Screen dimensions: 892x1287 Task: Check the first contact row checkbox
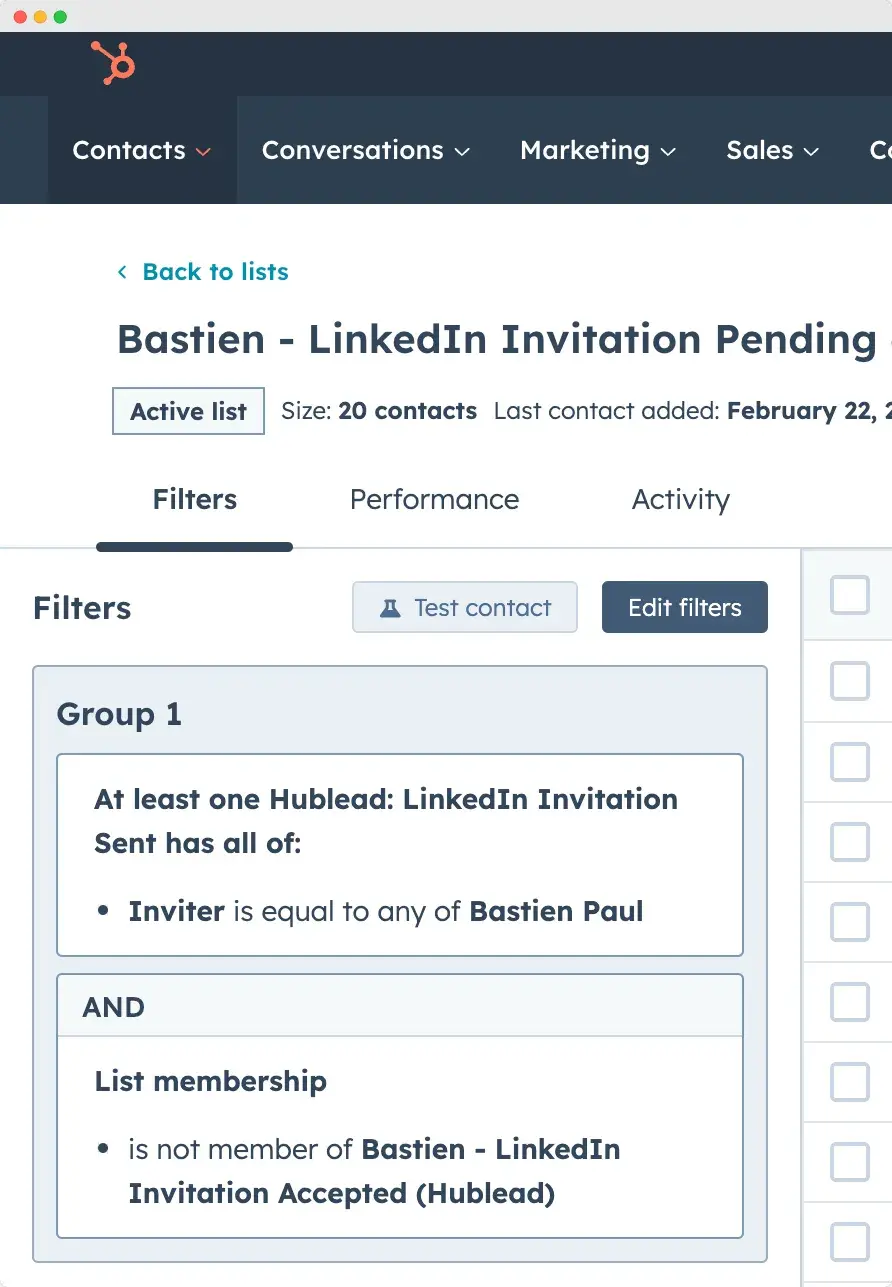click(x=850, y=682)
